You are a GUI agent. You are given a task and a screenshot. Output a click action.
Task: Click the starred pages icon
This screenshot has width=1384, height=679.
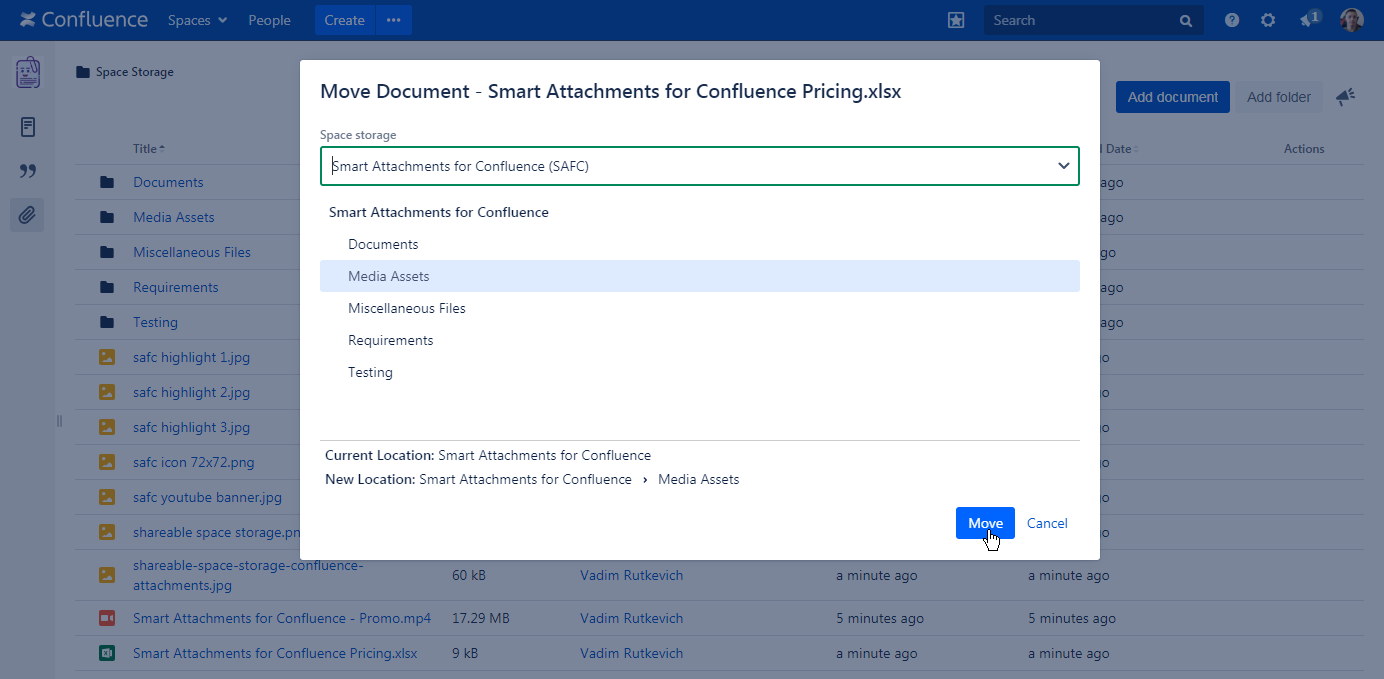(956, 20)
